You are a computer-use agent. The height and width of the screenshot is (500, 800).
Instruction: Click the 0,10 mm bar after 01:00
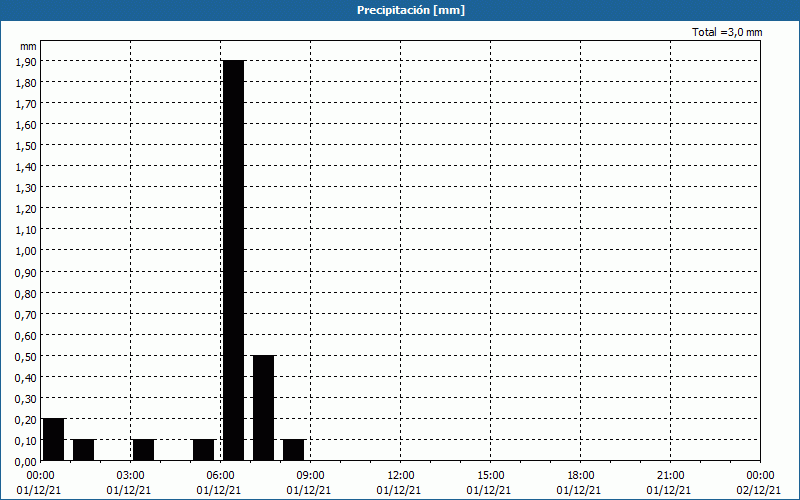coord(84,450)
